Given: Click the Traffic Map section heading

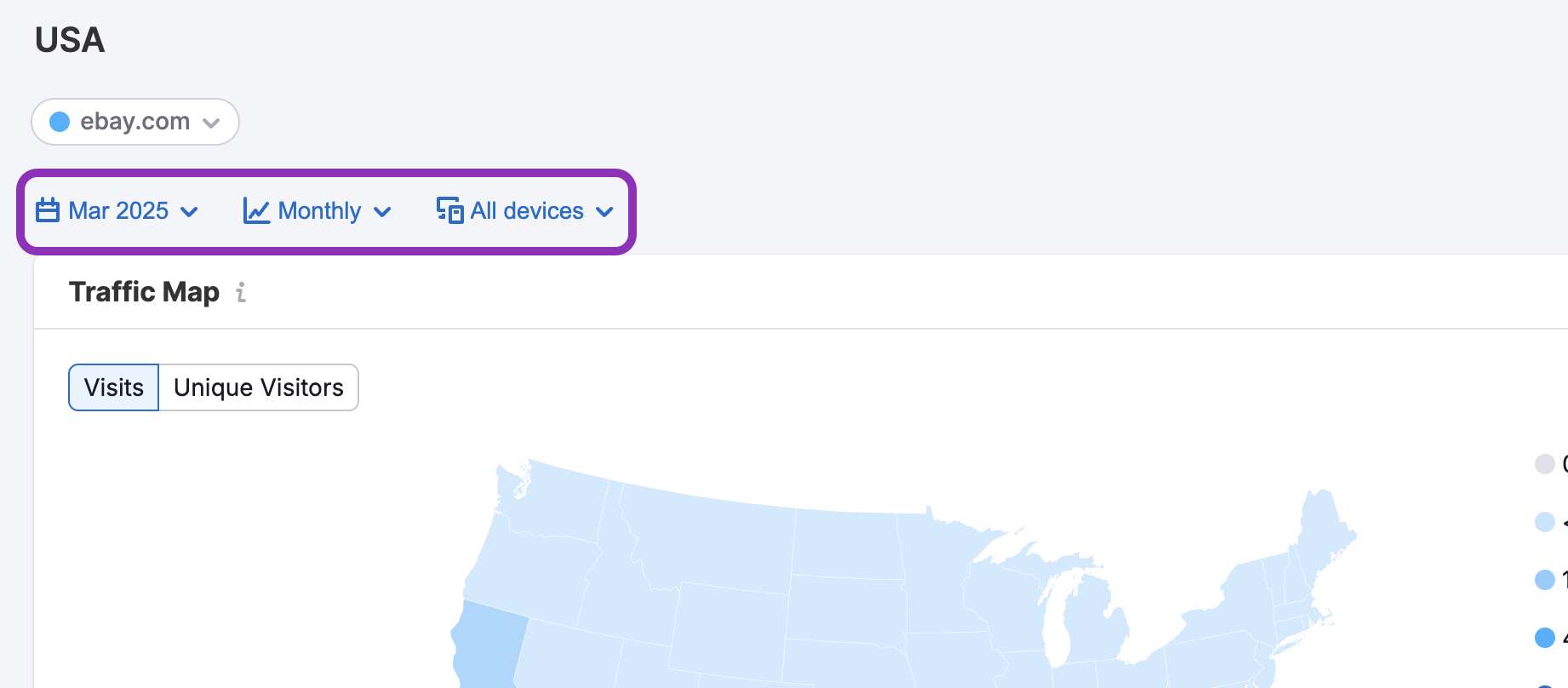Looking at the screenshot, I should coord(143,291).
